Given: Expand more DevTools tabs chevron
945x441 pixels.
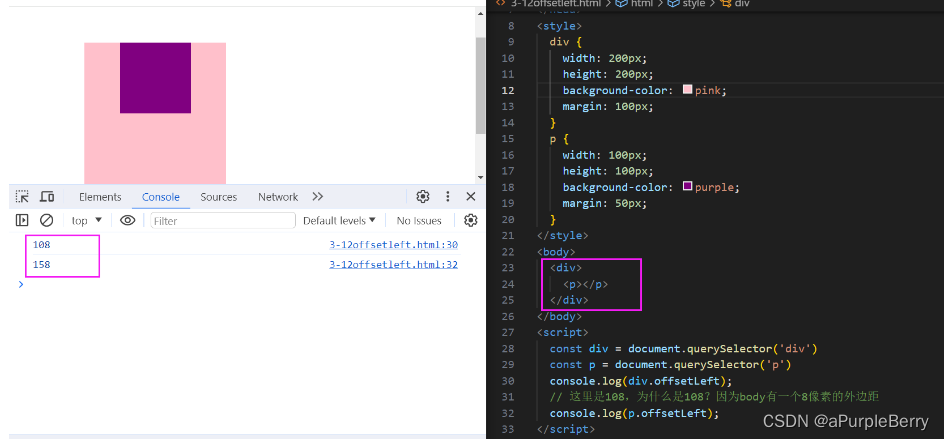Looking at the screenshot, I should coord(318,196).
